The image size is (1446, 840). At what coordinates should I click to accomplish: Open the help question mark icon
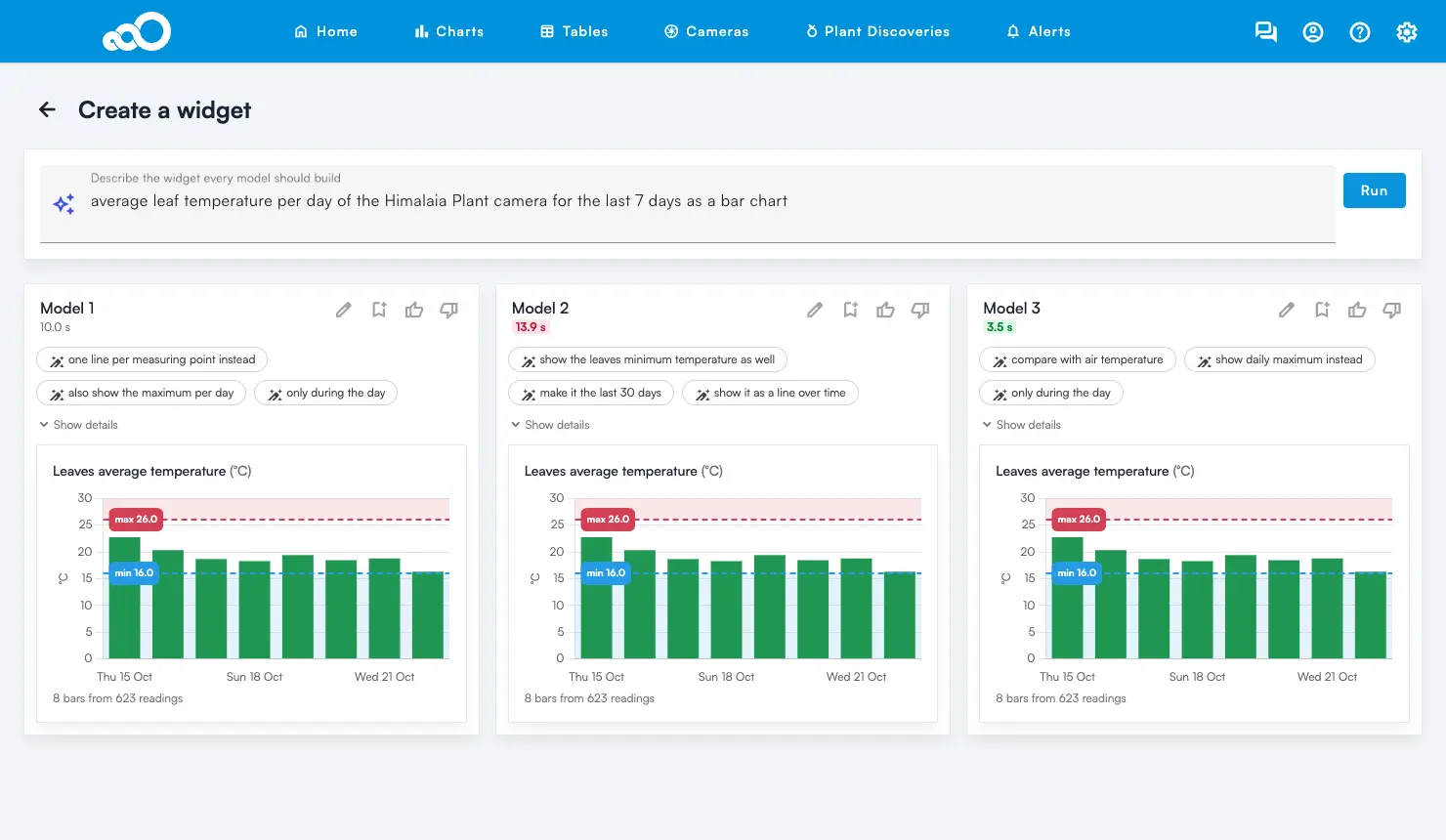(1360, 32)
